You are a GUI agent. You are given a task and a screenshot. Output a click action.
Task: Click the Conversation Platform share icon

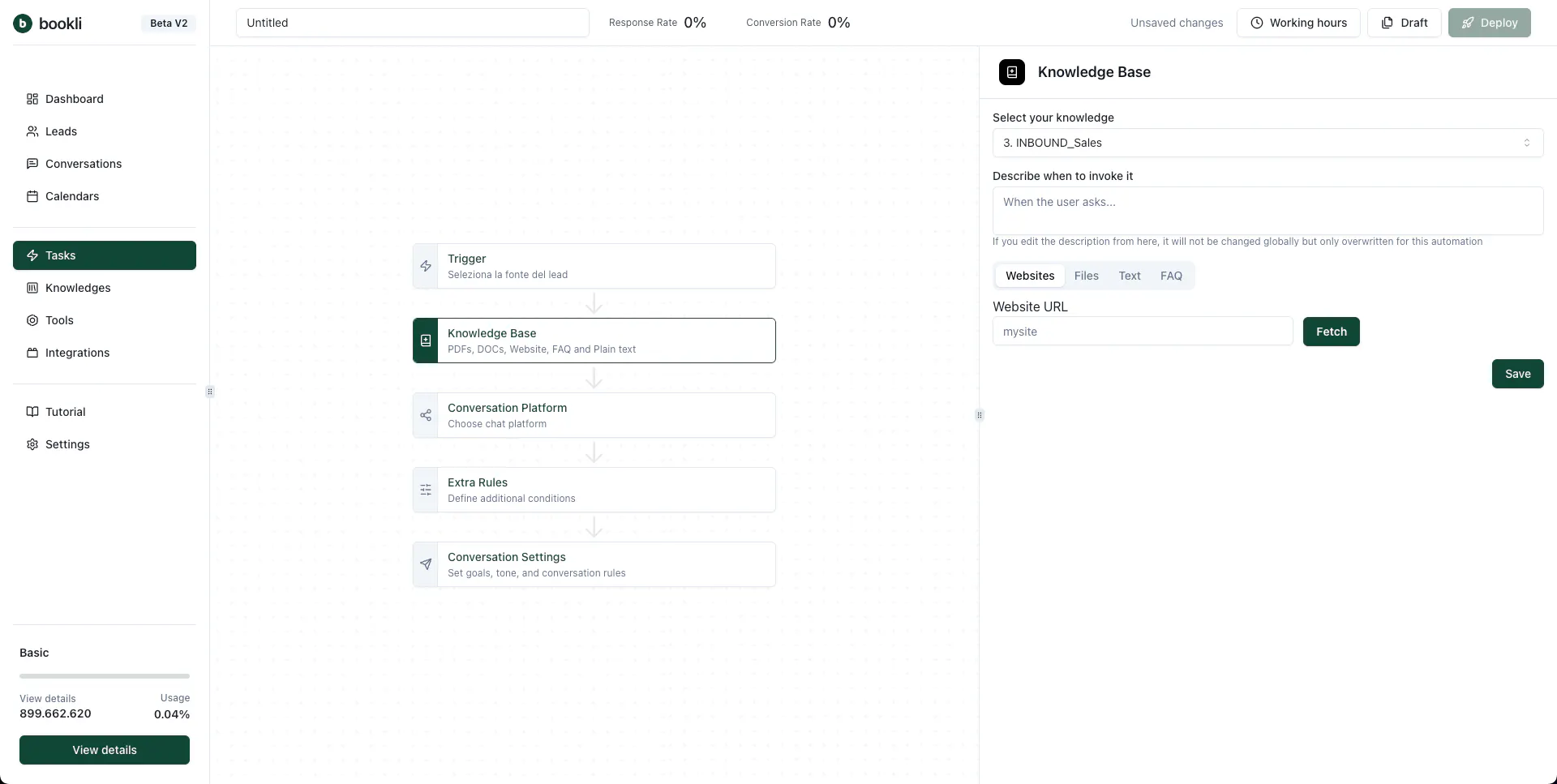click(x=426, y=415)
